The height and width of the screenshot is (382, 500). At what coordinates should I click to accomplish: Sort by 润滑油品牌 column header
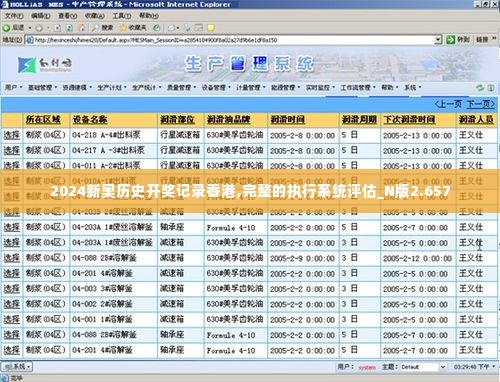point(228,119)
